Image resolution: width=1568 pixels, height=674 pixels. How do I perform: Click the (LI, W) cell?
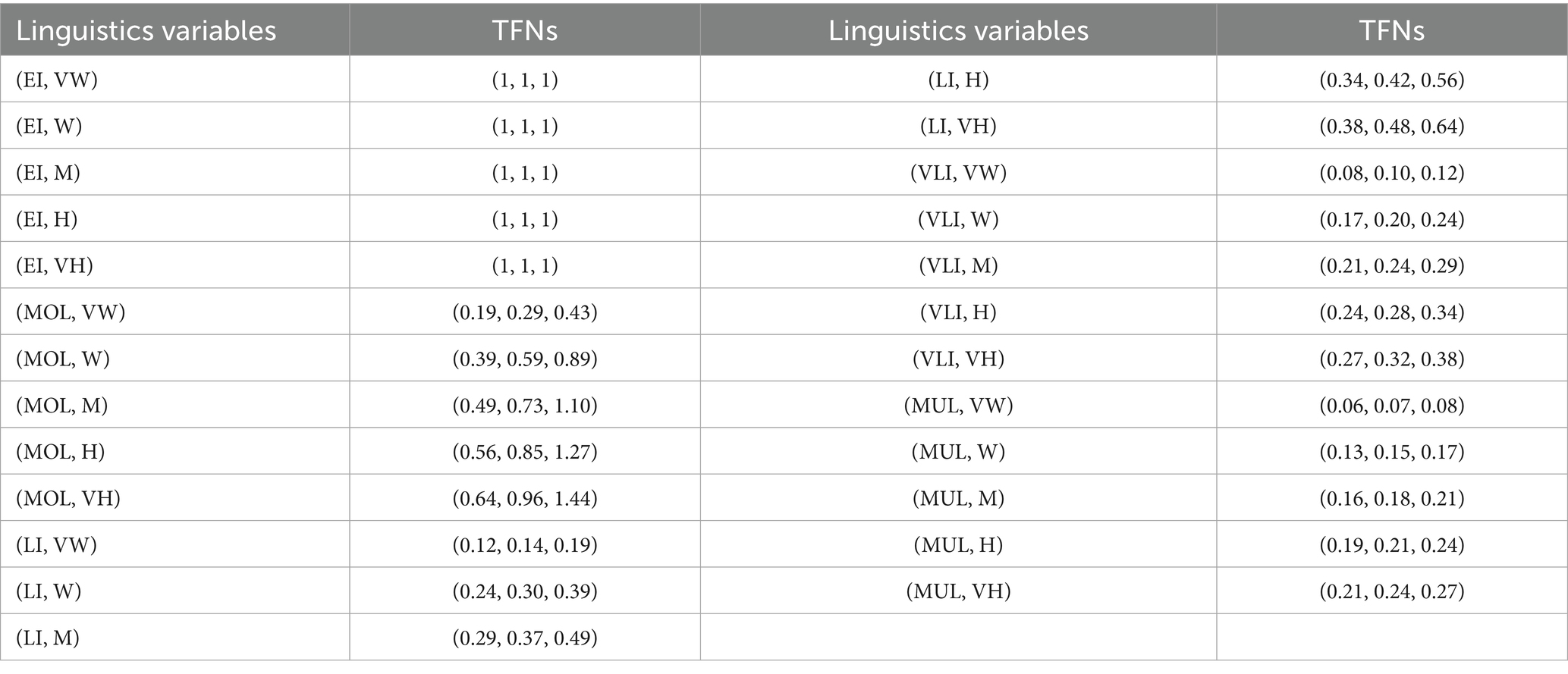(49, 591)
